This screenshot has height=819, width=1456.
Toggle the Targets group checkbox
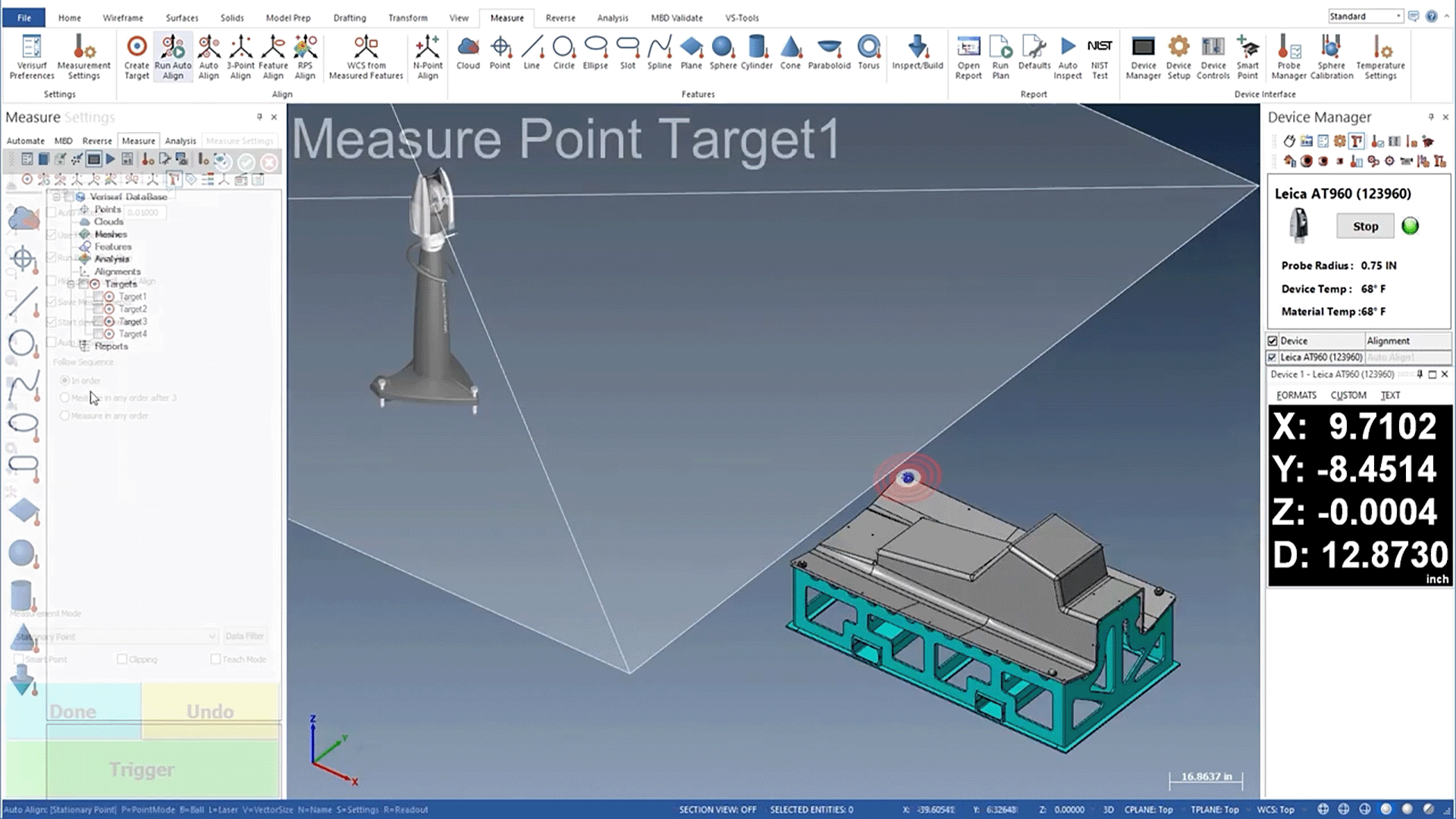83,284
